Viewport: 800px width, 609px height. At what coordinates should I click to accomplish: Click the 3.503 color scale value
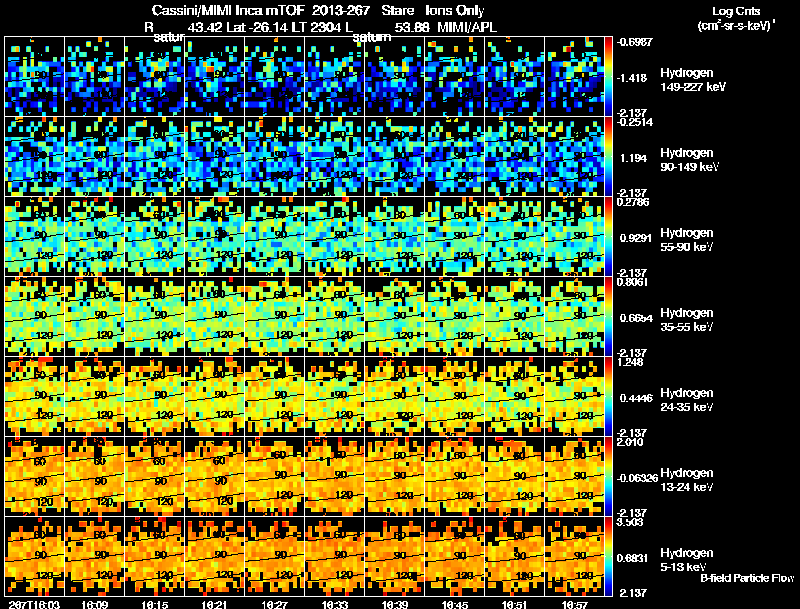(x=630, y=522)
